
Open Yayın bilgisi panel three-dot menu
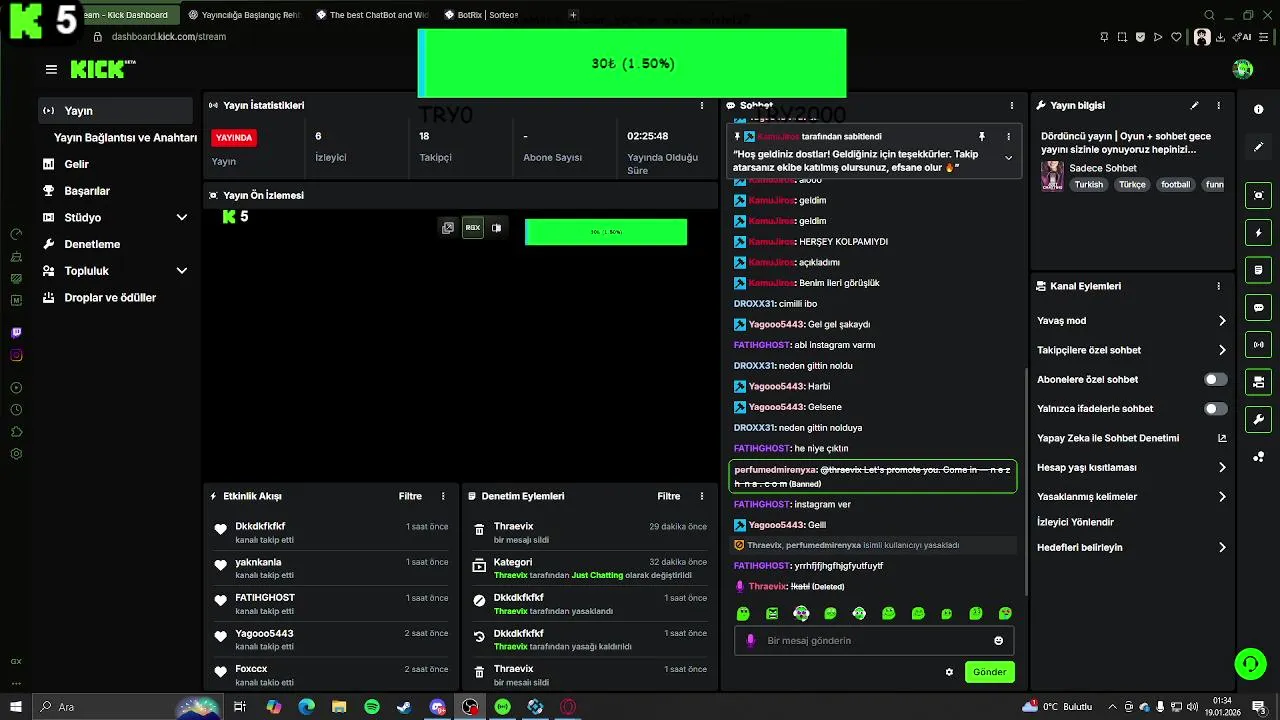(x=1218, y=105)
